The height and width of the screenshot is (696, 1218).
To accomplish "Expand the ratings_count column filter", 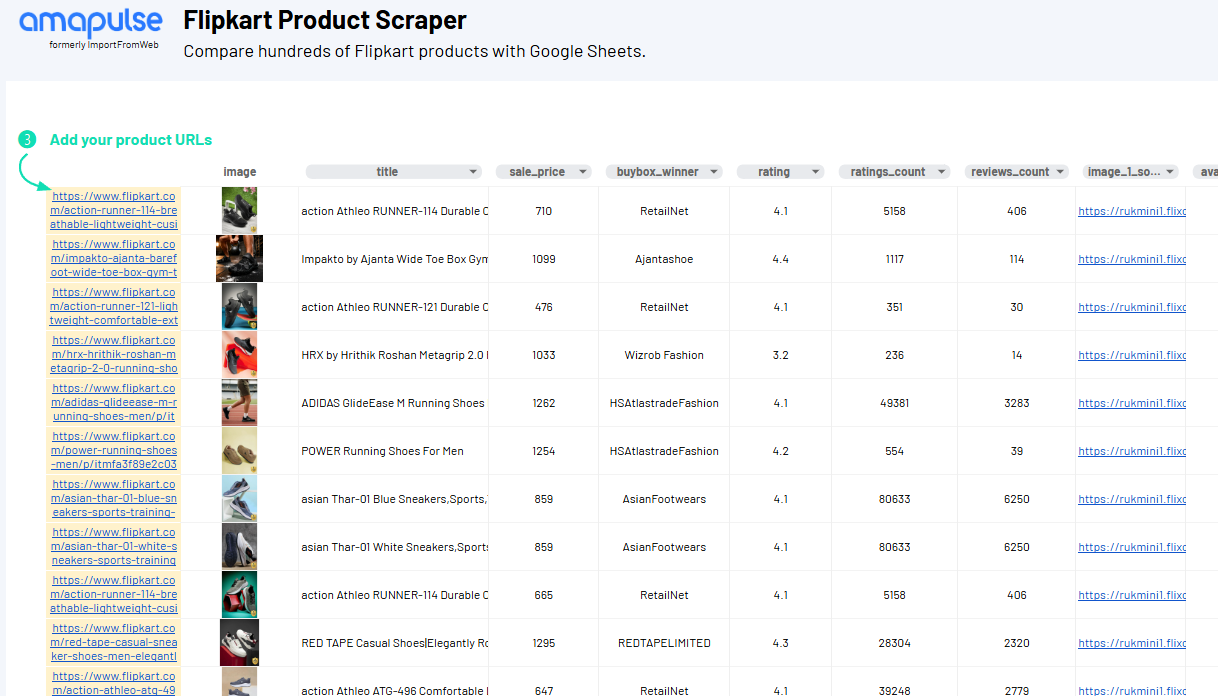I will 942,172.
